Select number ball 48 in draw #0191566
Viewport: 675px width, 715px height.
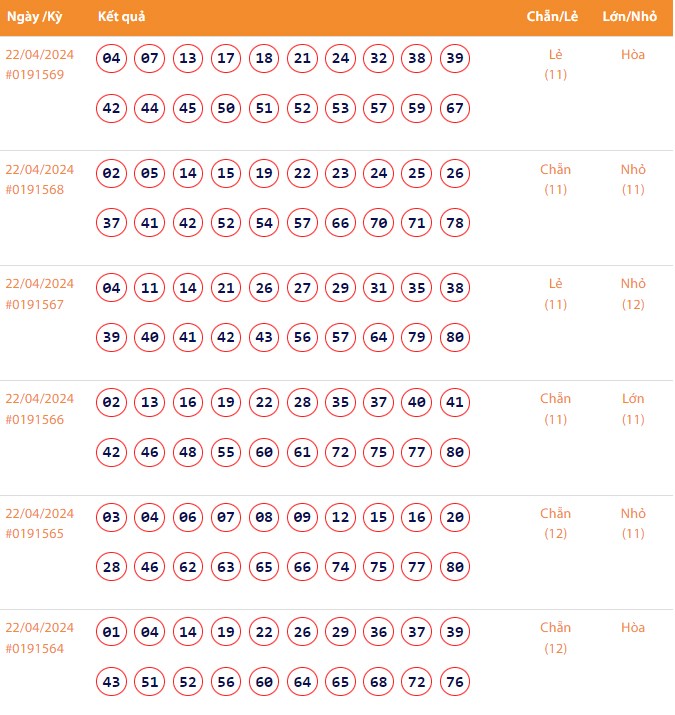point(188,452)
